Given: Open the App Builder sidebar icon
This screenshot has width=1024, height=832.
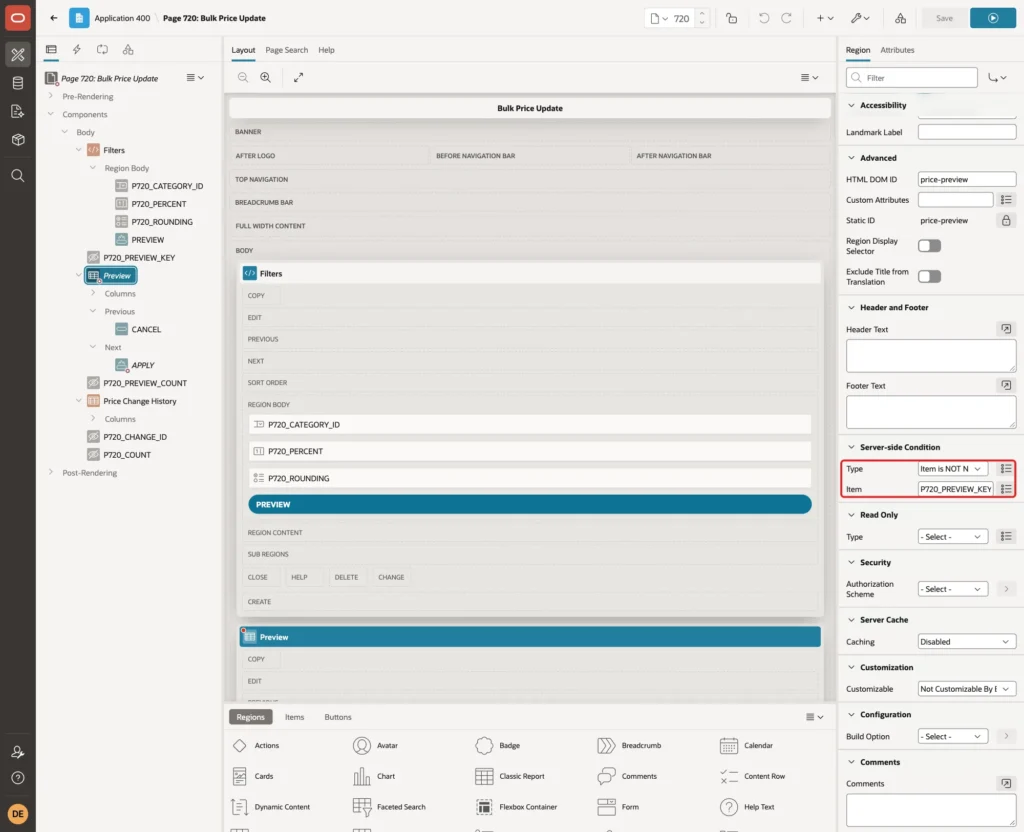Looking at the screenshot, I should 18,54.
